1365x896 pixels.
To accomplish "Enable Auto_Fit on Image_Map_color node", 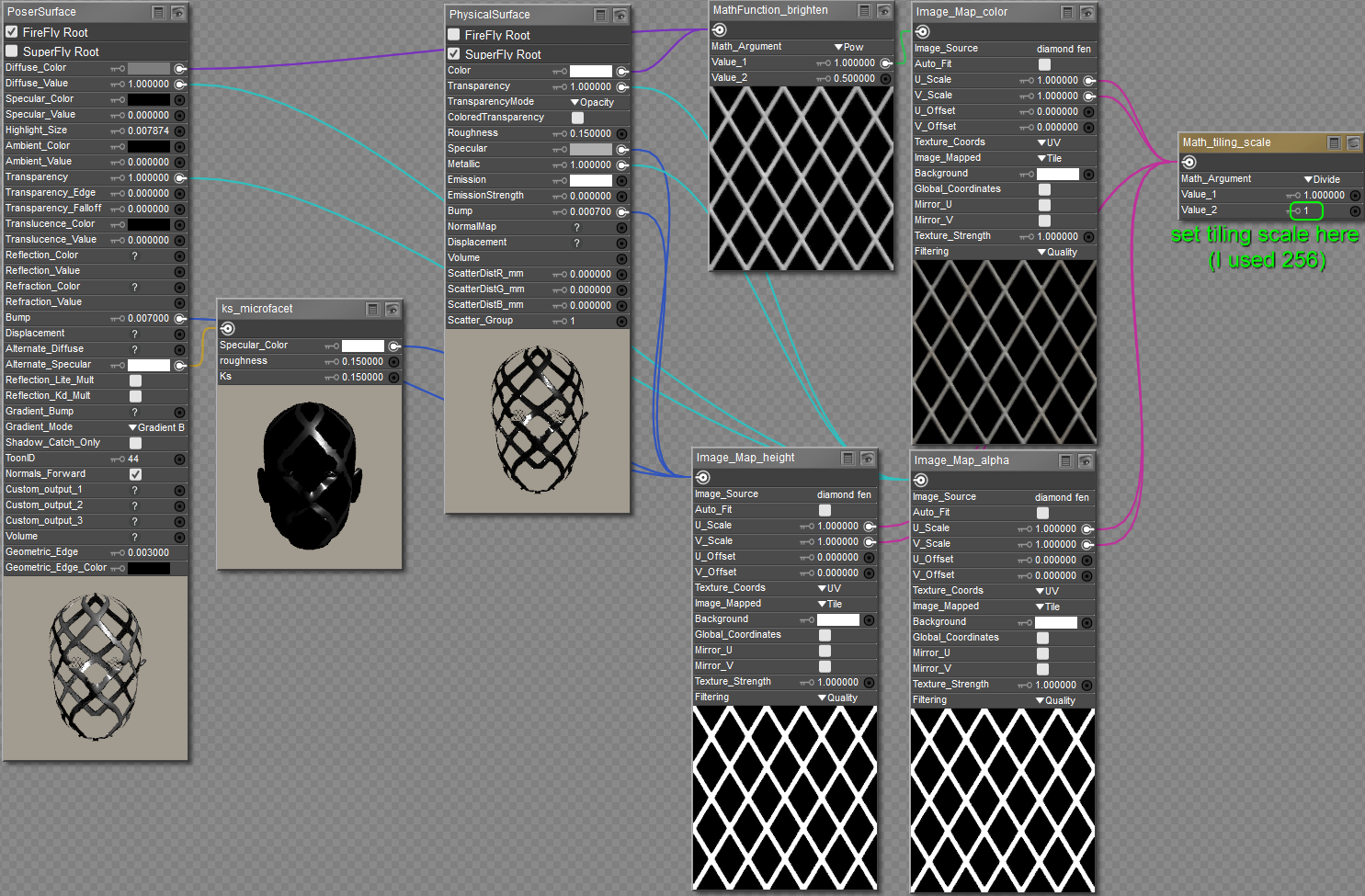I will 1044,64.
